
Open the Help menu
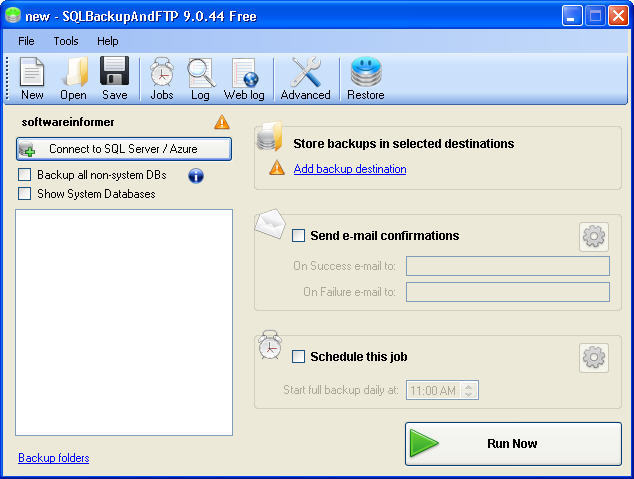(108, 41)
